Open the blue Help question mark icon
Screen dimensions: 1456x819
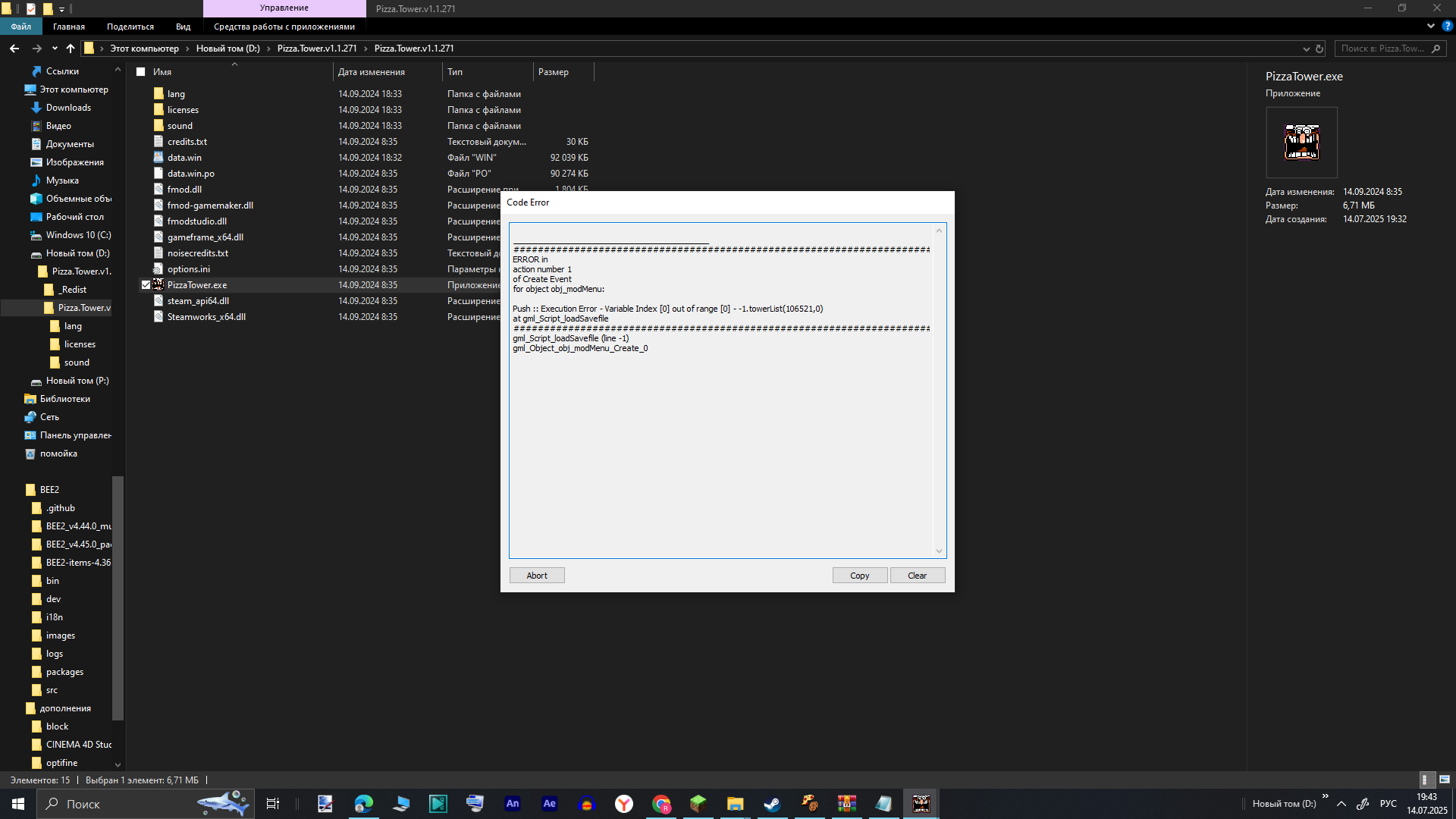(x=1447, y=26)
